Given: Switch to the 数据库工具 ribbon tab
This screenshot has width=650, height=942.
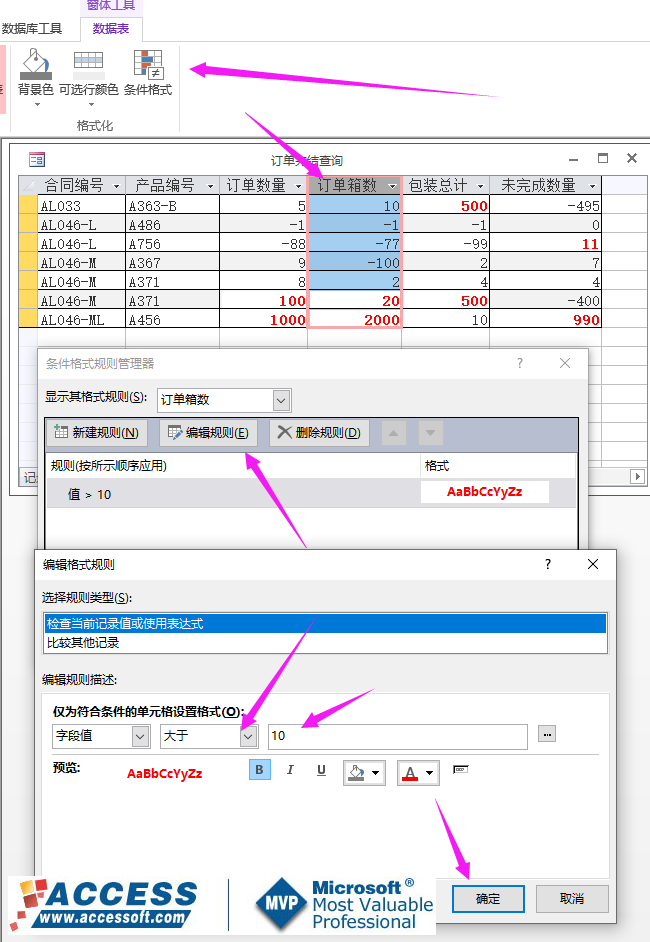Looking at the screenshot, I should [x=31, y=29].
